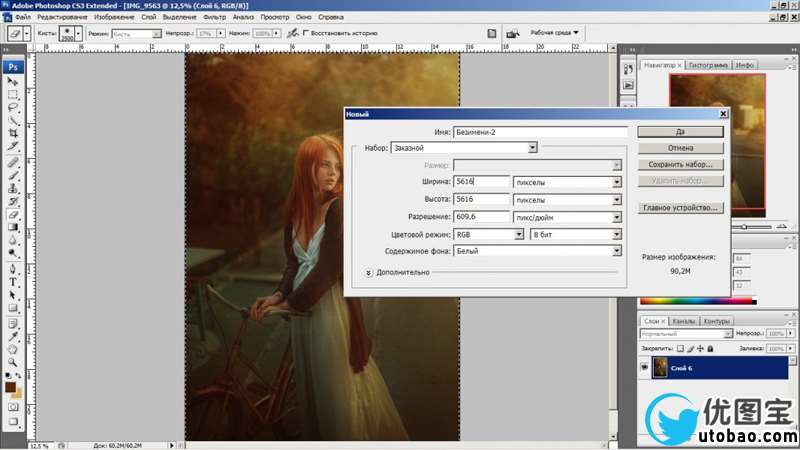
Task: Select the Move tool
Action: click(x=13, y=82)
